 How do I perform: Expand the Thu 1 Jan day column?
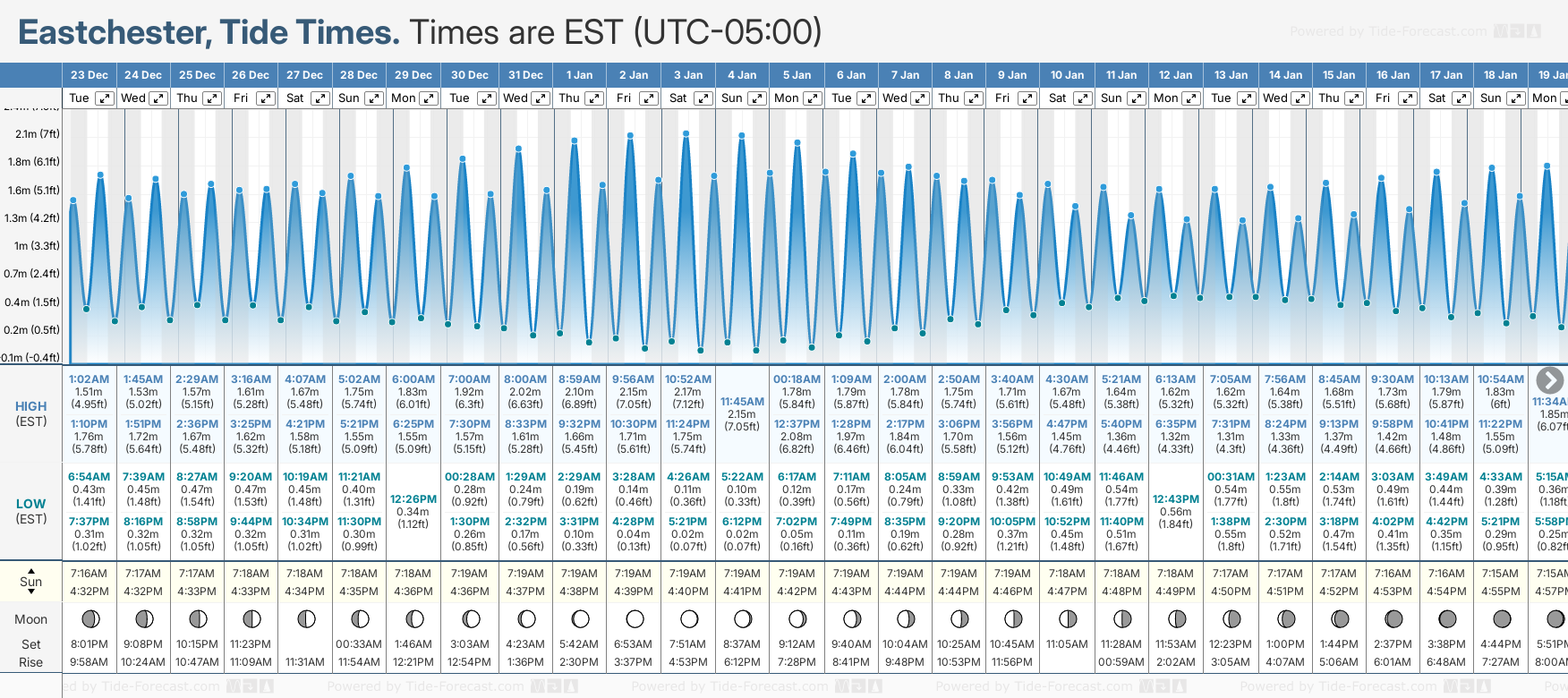[594, 98]
